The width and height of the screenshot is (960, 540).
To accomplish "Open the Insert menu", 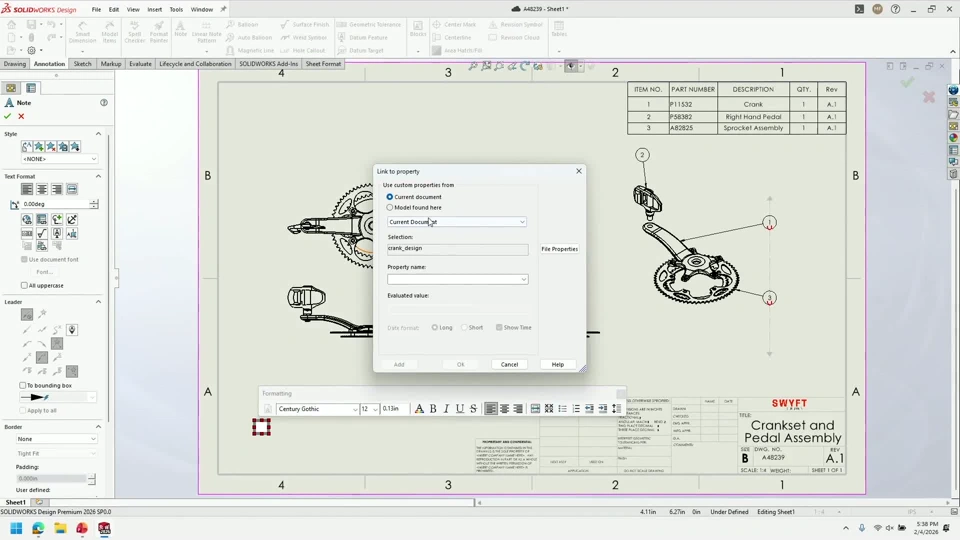I will tap(154, 9).
